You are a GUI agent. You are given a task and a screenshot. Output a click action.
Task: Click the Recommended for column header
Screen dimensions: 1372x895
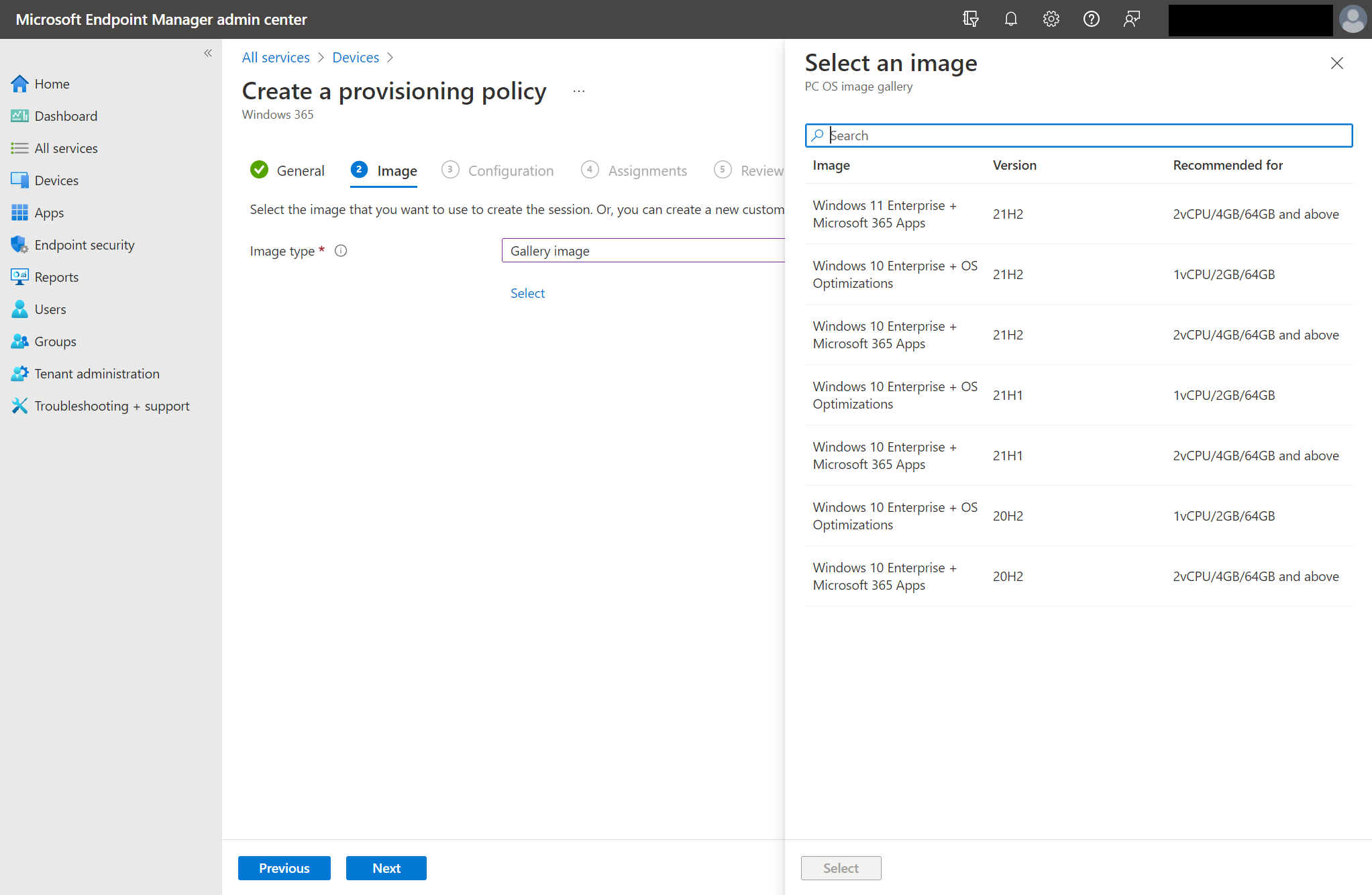point(1228,165)
